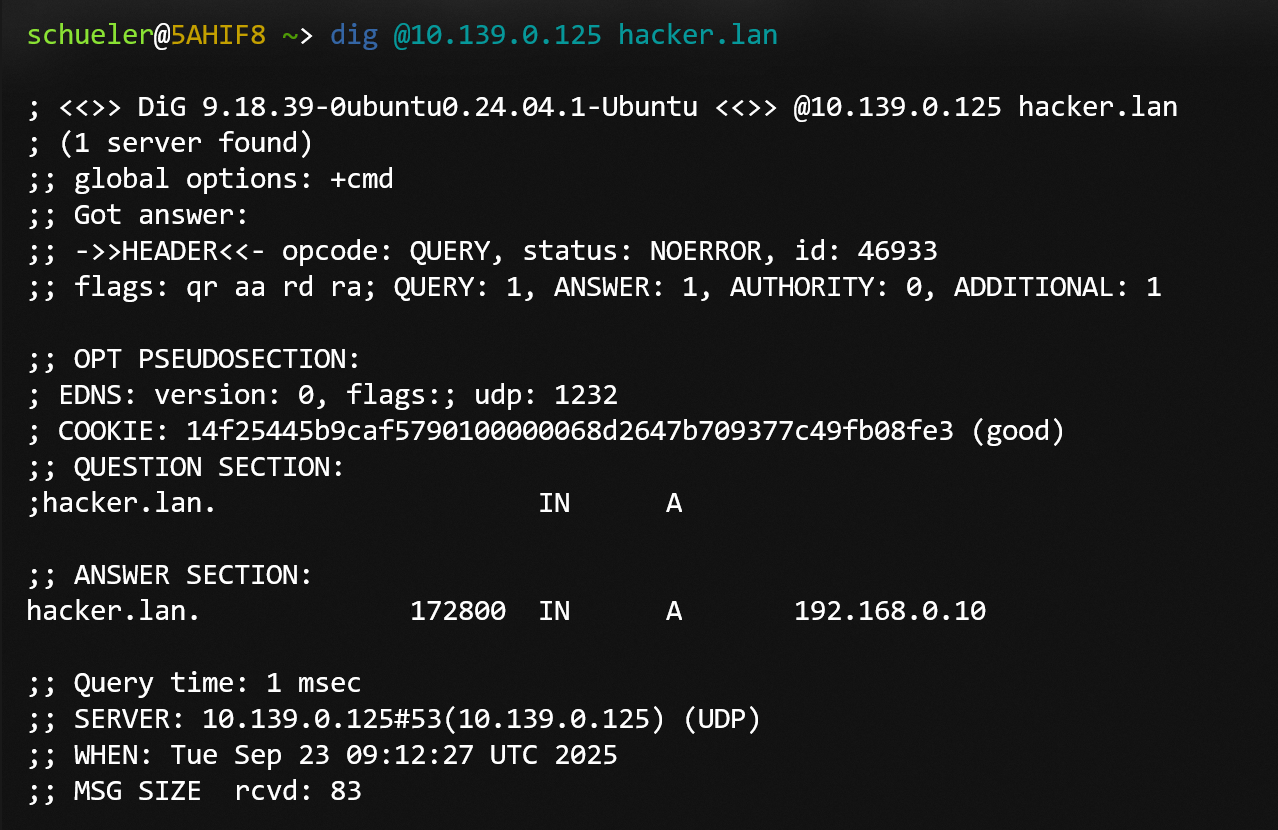This screenshot has height=830, width=1278.
Task: Click the long COOKIE hex string
Action: (569, 431)
